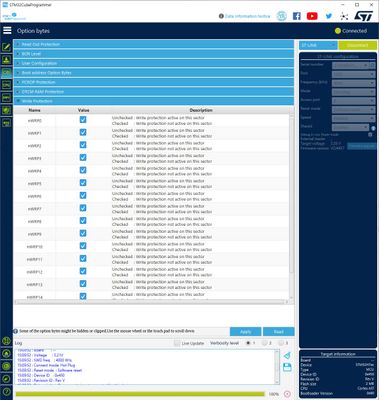Expand the PCROP Protection section

point(154,82)
